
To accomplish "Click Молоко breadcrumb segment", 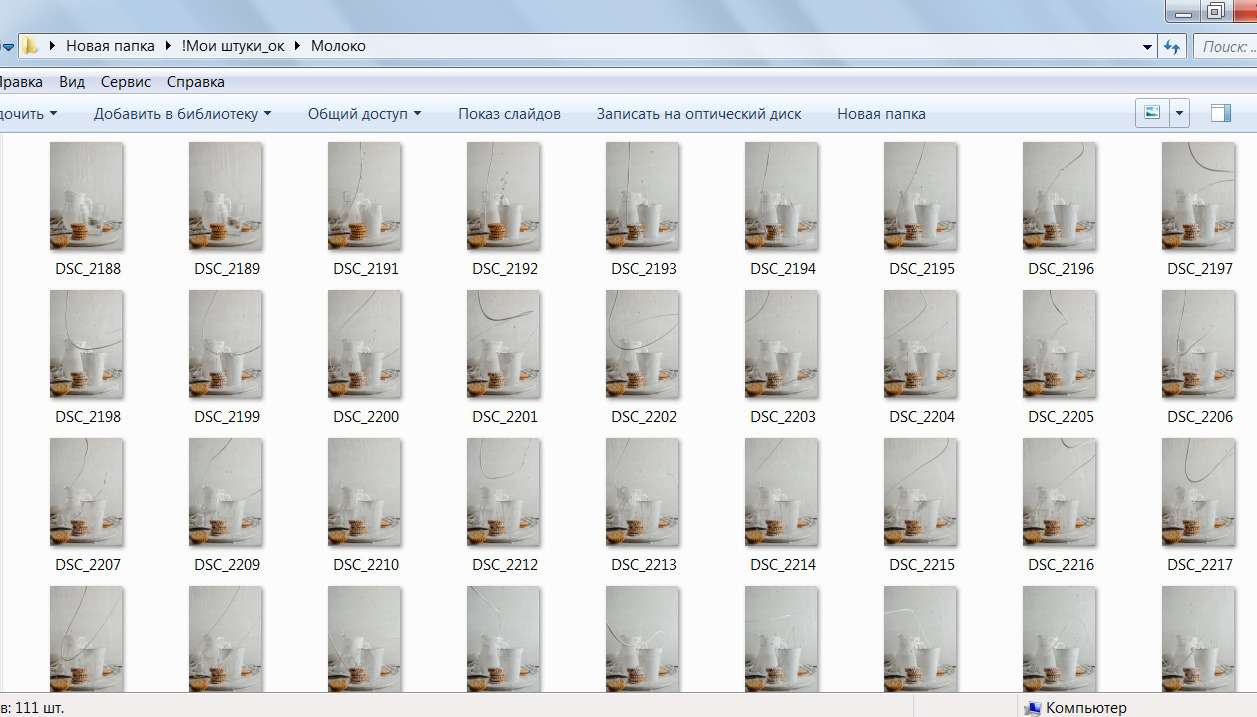I will coord(338,46).
